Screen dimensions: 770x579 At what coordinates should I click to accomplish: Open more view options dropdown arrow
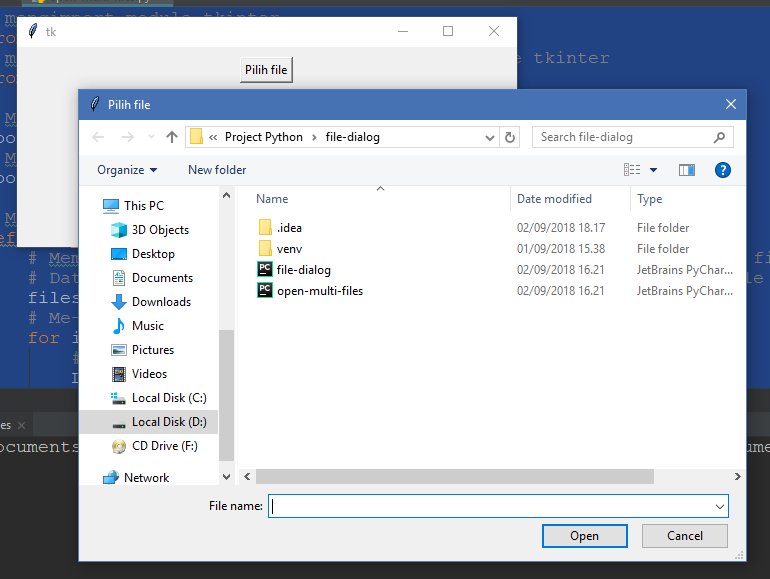pyautogui.click(x=654, y=170)
